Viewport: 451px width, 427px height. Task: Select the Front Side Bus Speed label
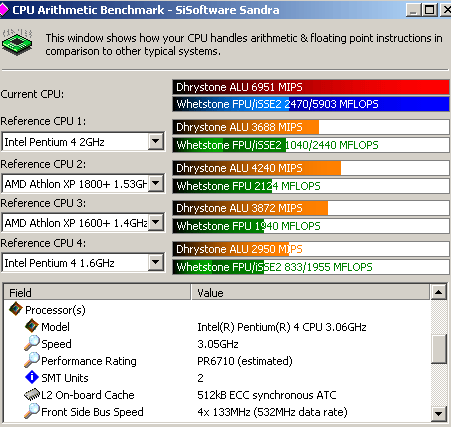(x=92, y=412)
